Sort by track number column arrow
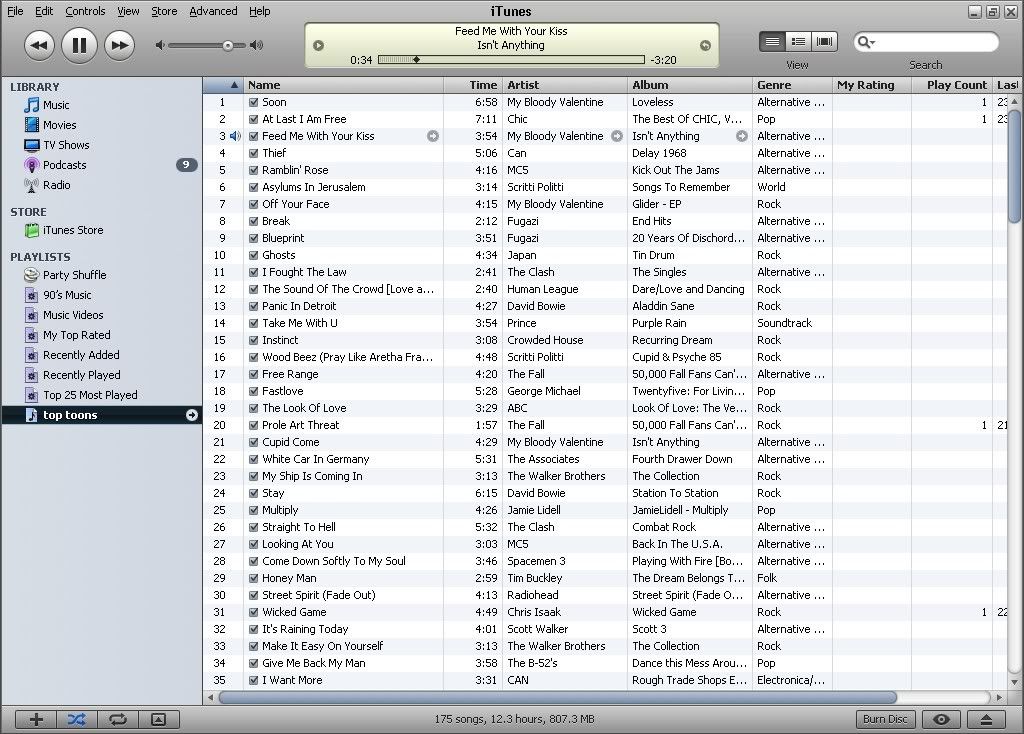The height and width of the screenshot is (734, 1024). [235, 85]
